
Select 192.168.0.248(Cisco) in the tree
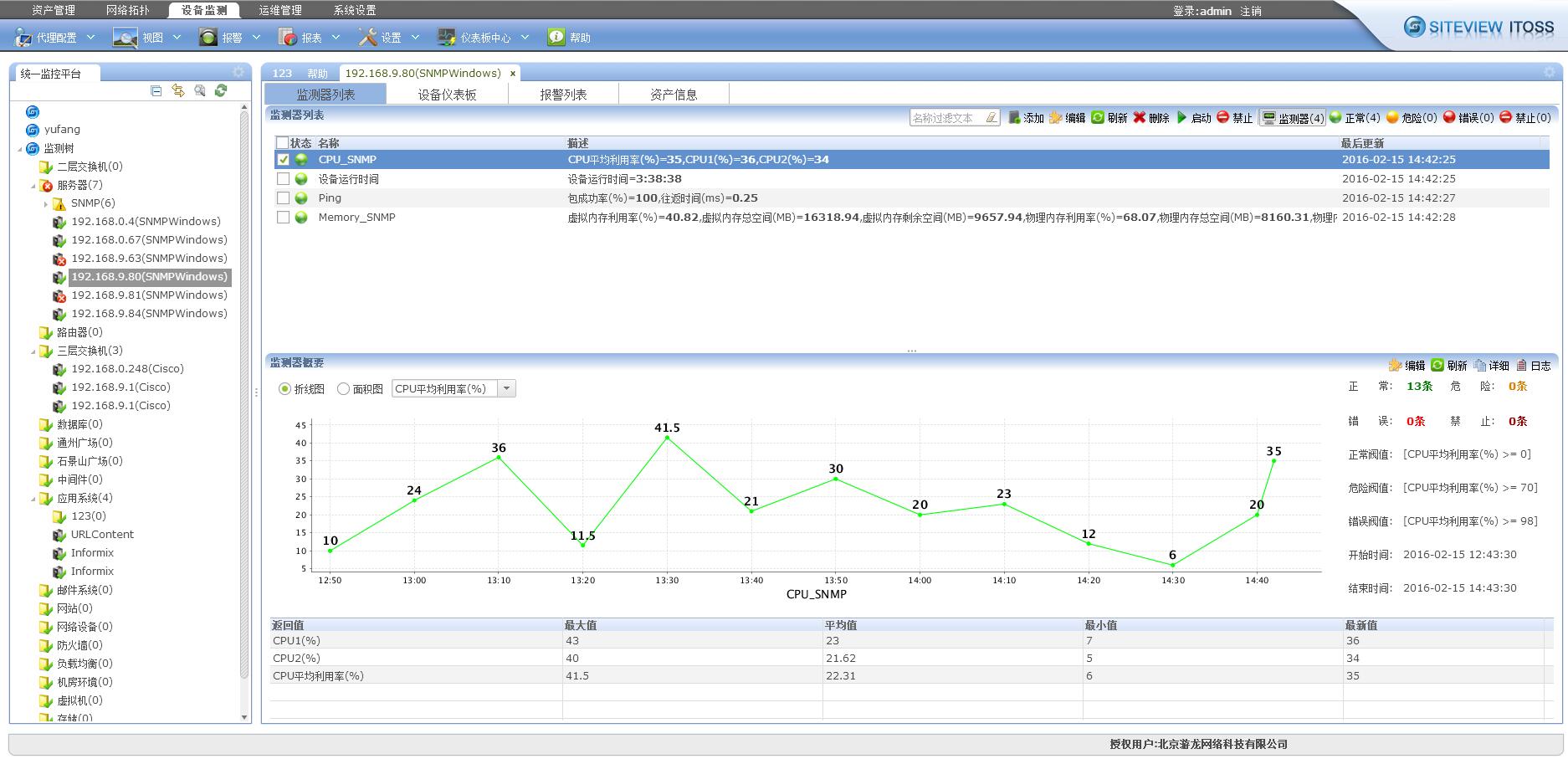coord(127,369)
